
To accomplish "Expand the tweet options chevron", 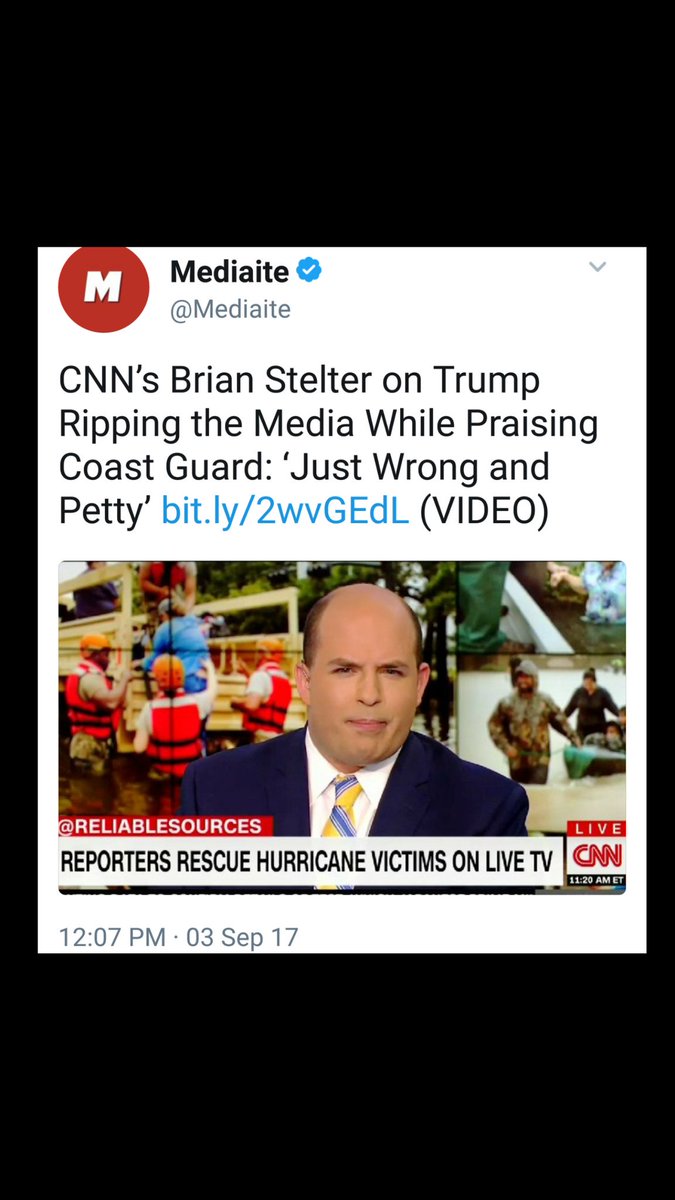I will [597, 267].
